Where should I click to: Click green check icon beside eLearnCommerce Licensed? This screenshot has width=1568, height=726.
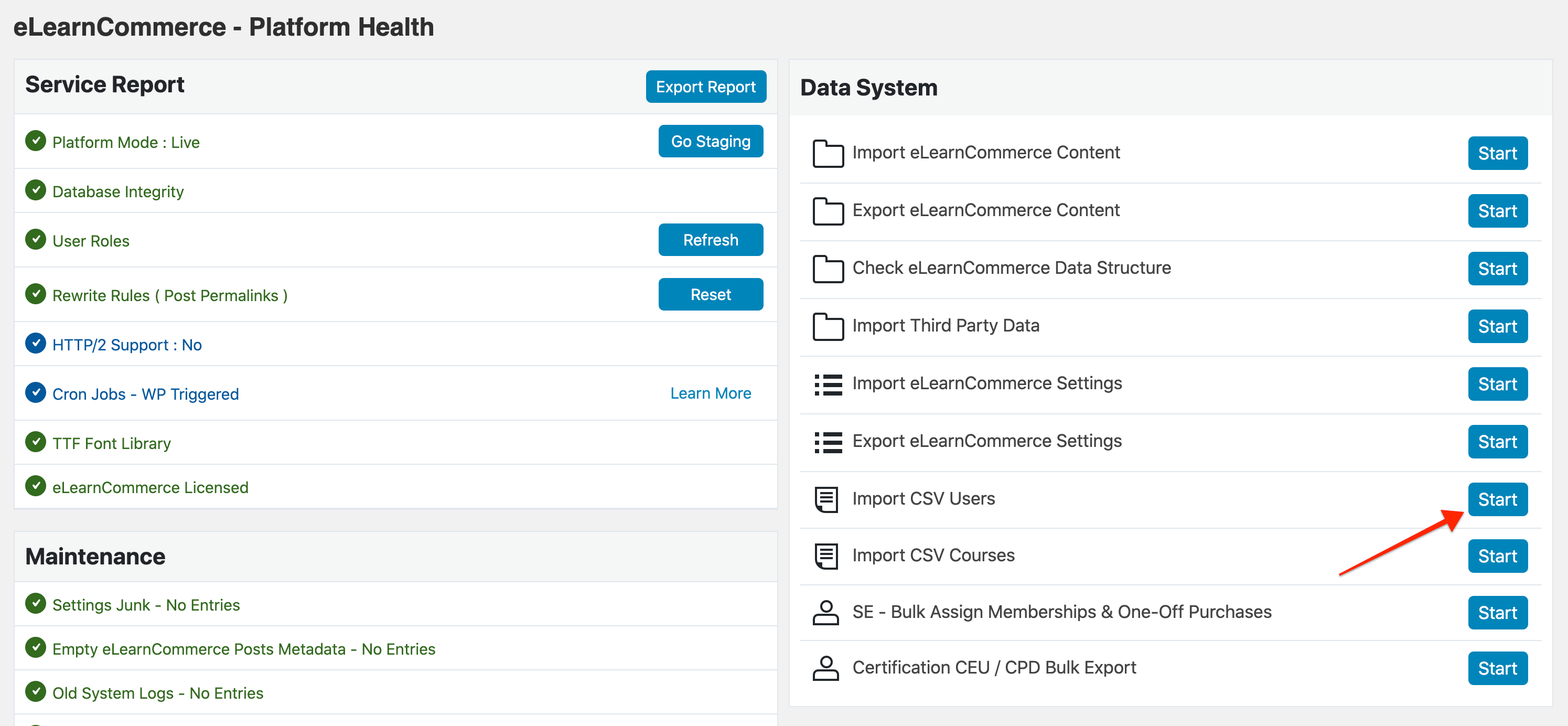[36, 486]
